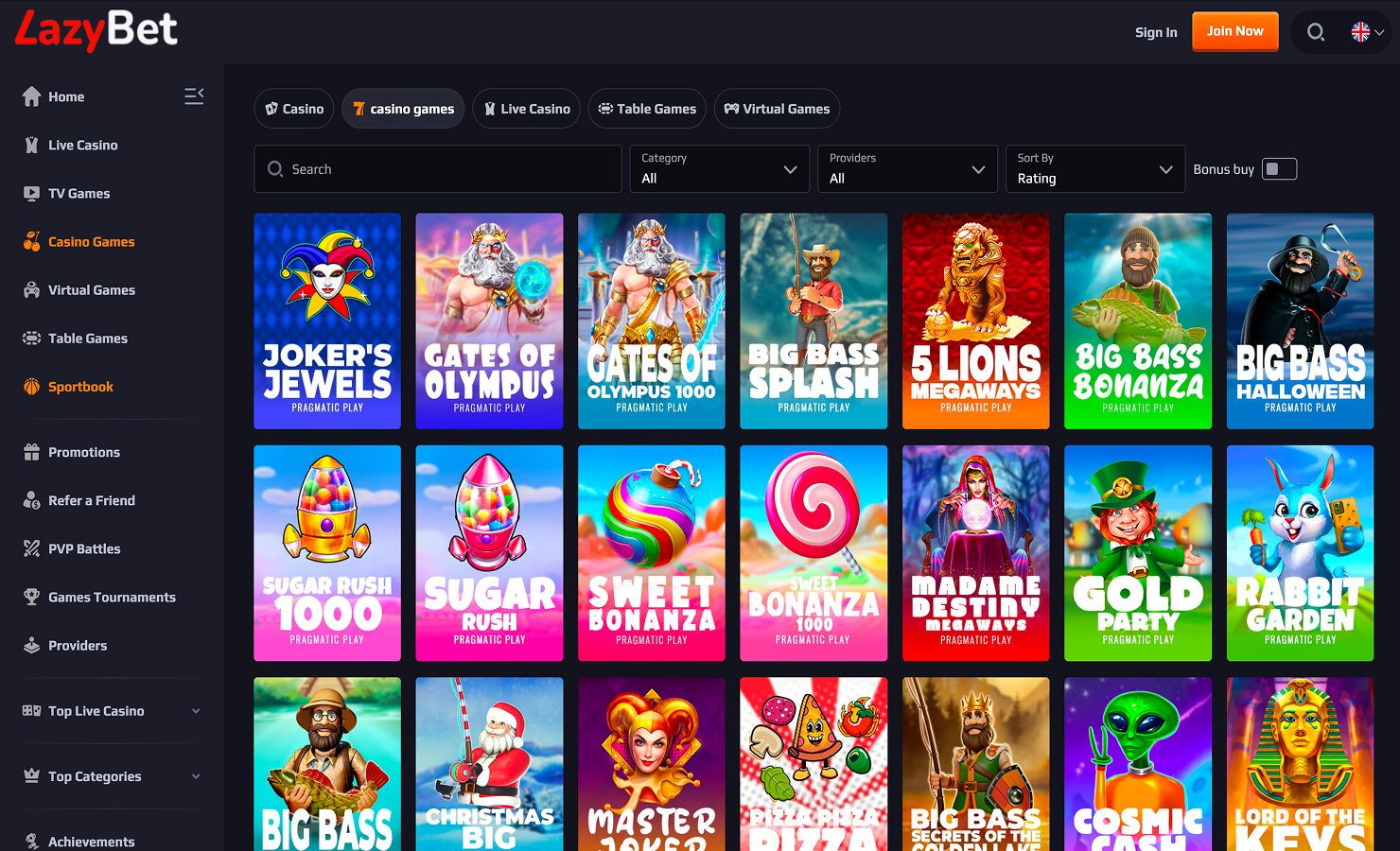Switch to the Casino tab
Viewport: 1400px width, 851px height.
tap(294, 109)
